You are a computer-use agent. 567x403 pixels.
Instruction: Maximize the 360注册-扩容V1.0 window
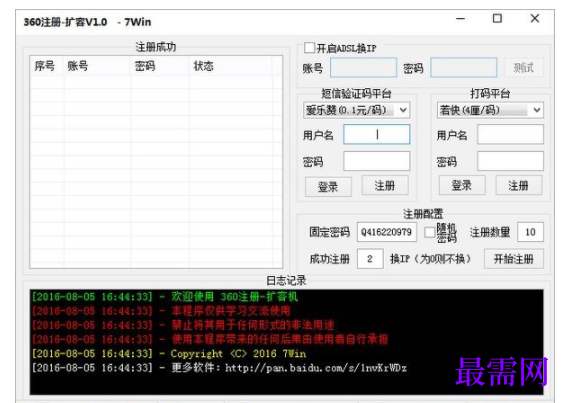[497, 18]
